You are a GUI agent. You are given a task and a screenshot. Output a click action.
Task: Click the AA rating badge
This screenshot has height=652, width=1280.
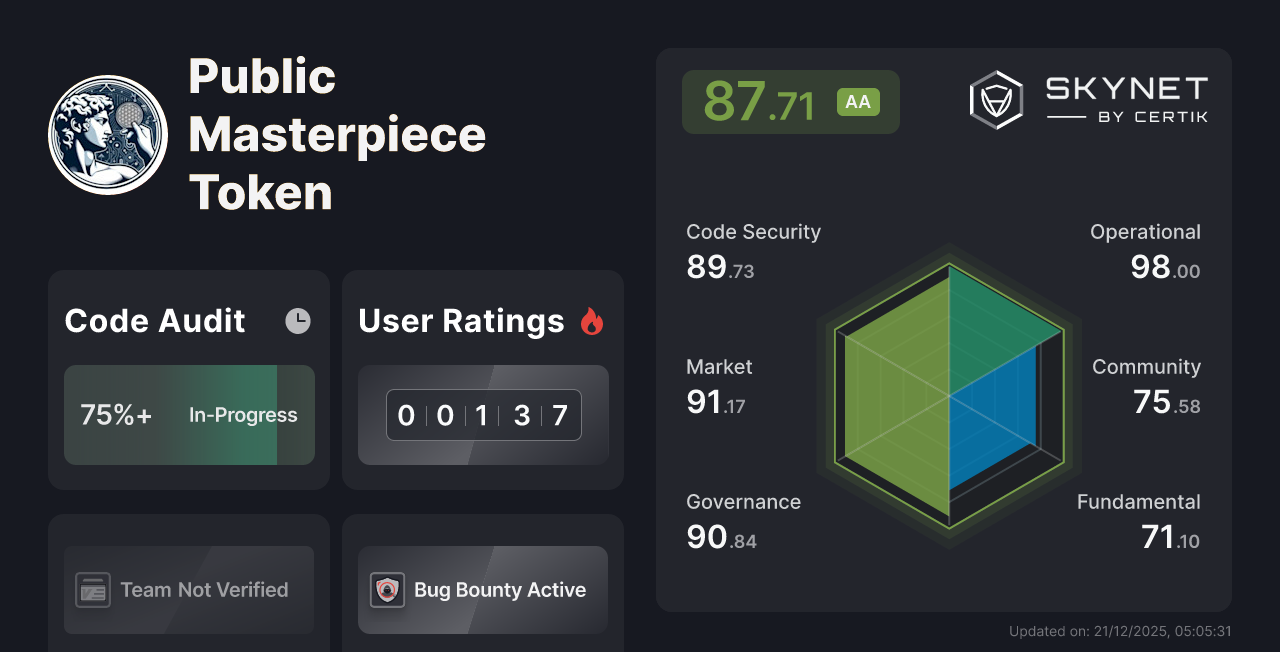[x=858, y=101]
